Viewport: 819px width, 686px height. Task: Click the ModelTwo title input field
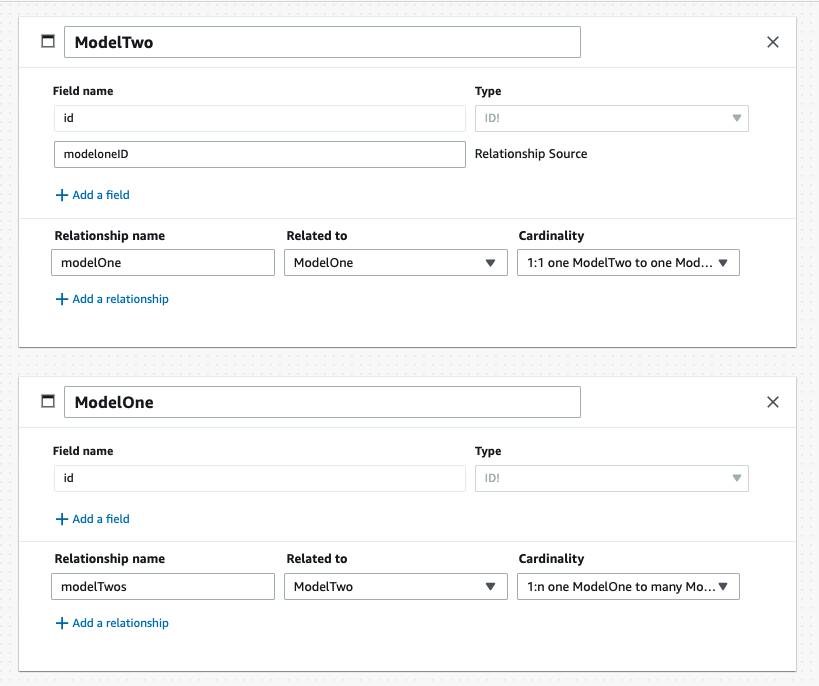click(322, 41)
